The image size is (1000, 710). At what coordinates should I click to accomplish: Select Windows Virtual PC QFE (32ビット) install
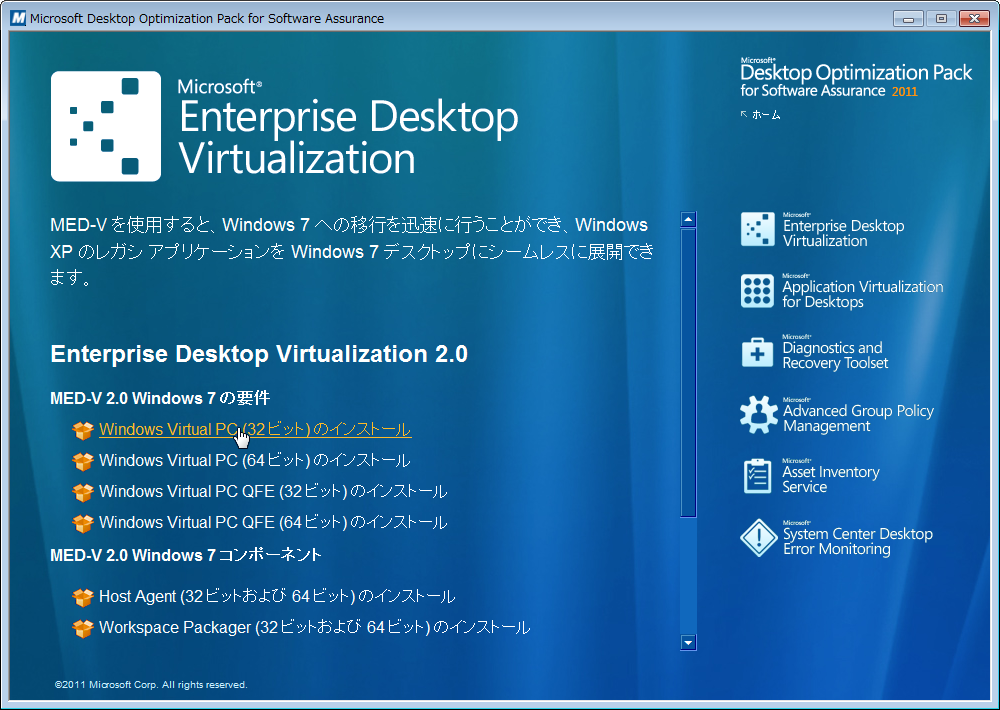(x=272, y=492)
